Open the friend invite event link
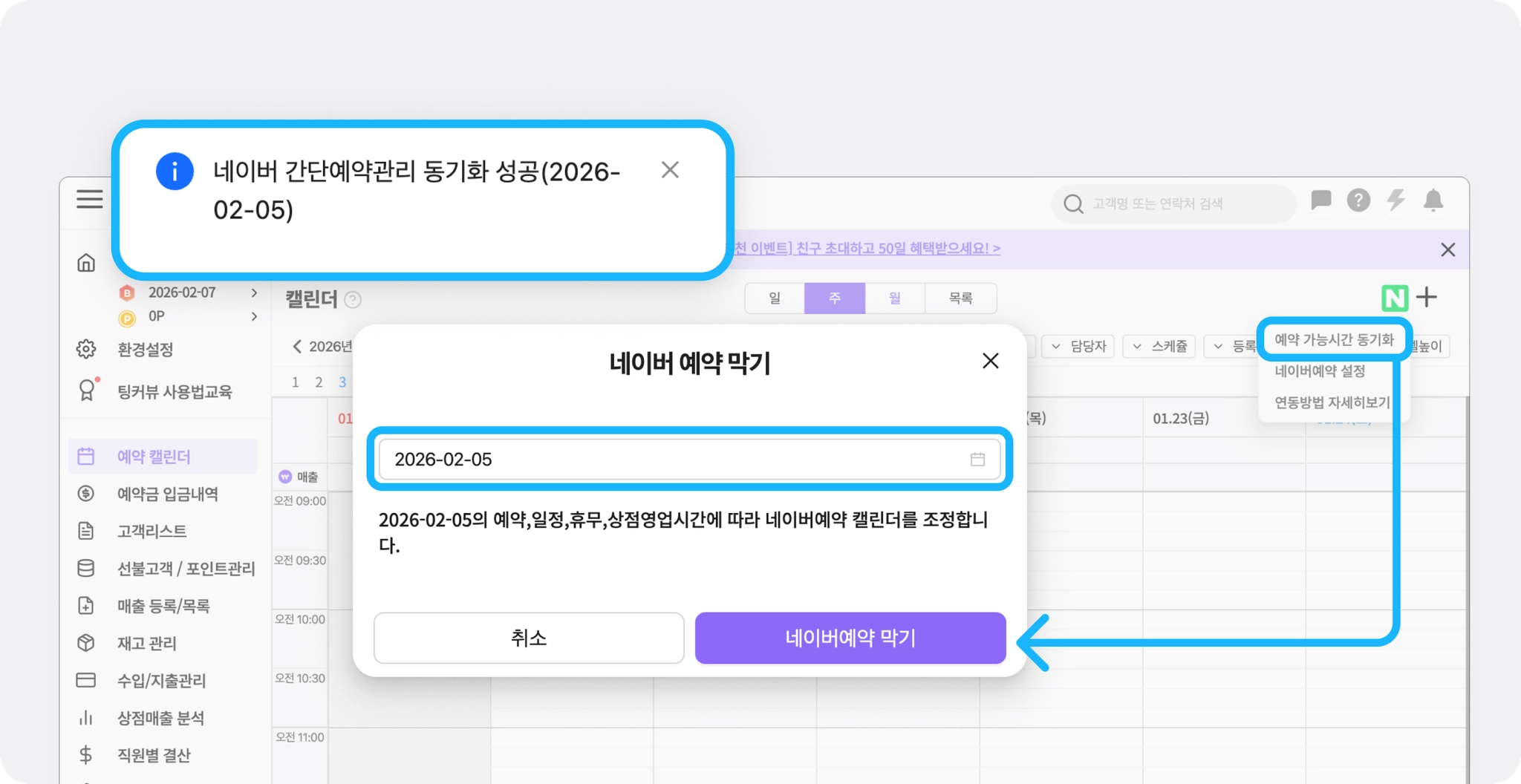1521x784 pixels. pyautogui.click(x=866, y=249)
